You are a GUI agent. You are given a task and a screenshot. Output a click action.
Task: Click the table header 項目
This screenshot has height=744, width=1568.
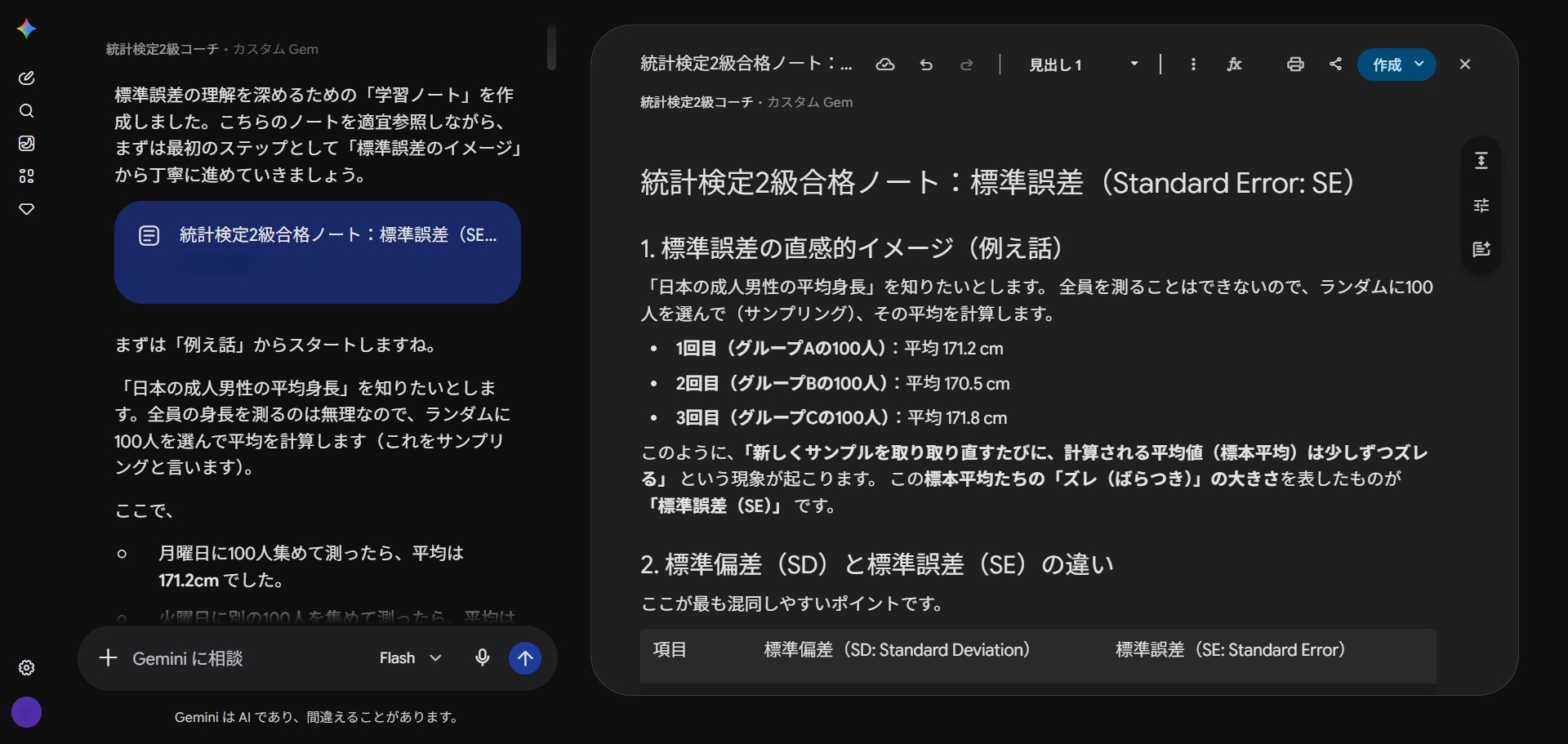pos(670,650)
